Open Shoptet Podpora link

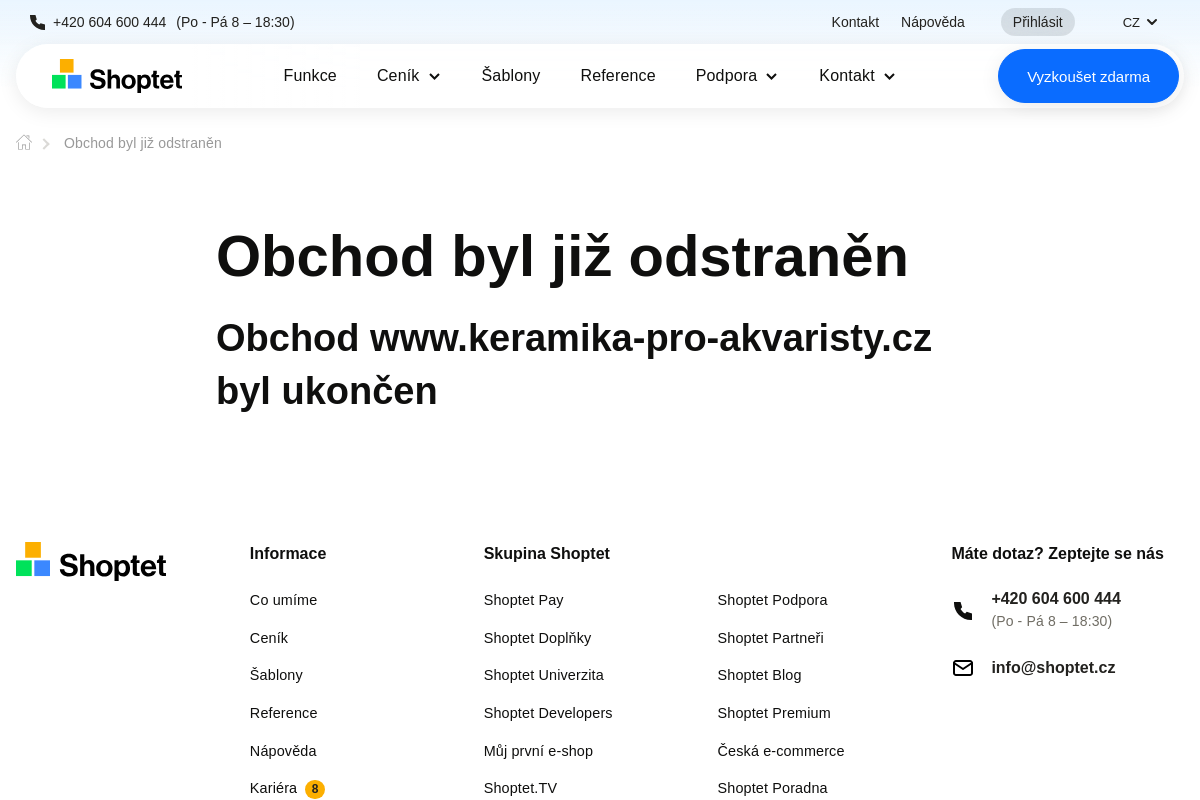click(773, 600)
